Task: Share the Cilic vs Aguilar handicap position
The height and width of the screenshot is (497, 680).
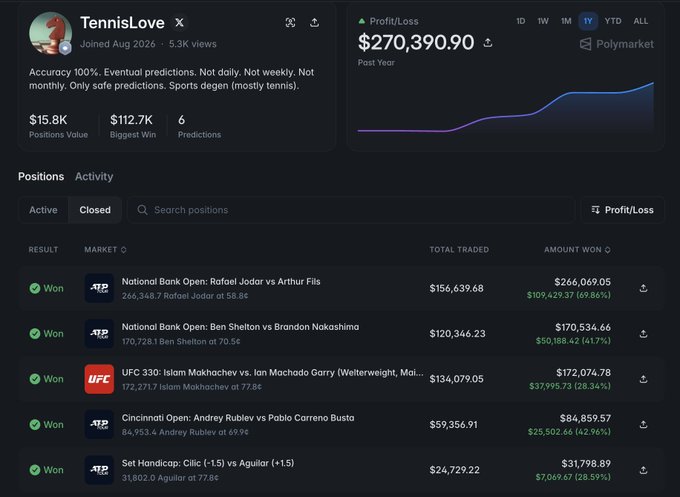Action: [x=644, y=470]
